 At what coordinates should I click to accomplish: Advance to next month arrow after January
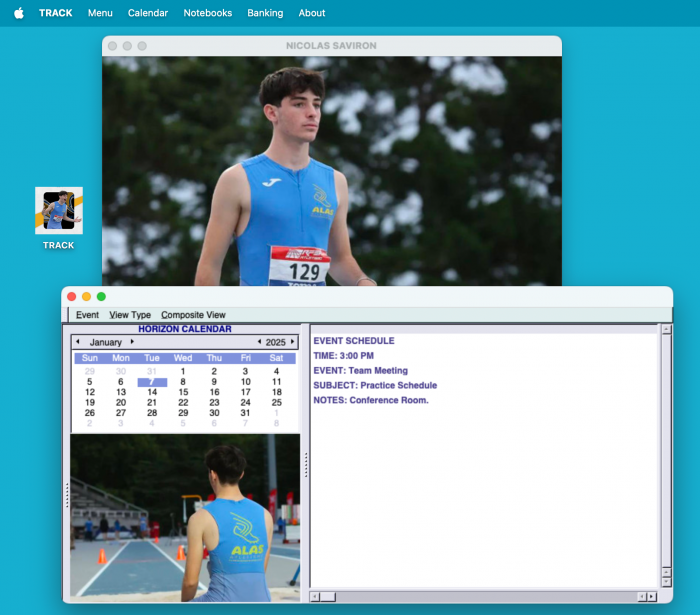click(x=132, y=342)
